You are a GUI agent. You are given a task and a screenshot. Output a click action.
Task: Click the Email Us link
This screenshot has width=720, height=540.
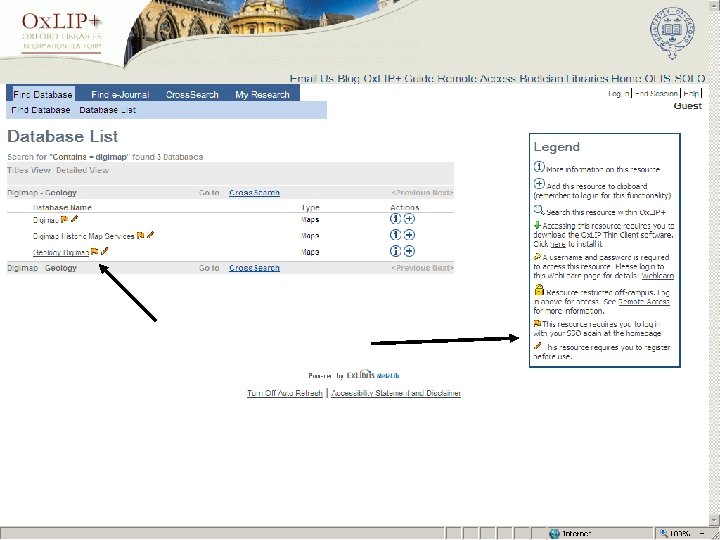(312, 79)
